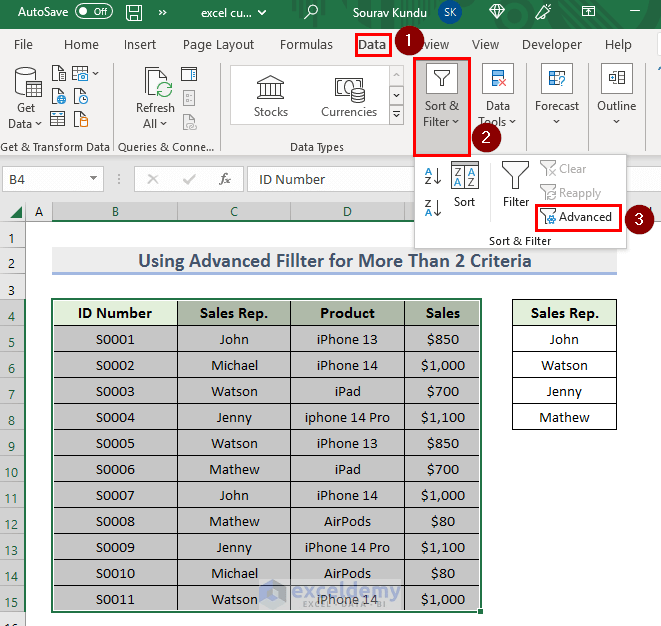The width and height of the screenshot is (661, 626).
Task: Open the Developer tab
Action: 552,45
